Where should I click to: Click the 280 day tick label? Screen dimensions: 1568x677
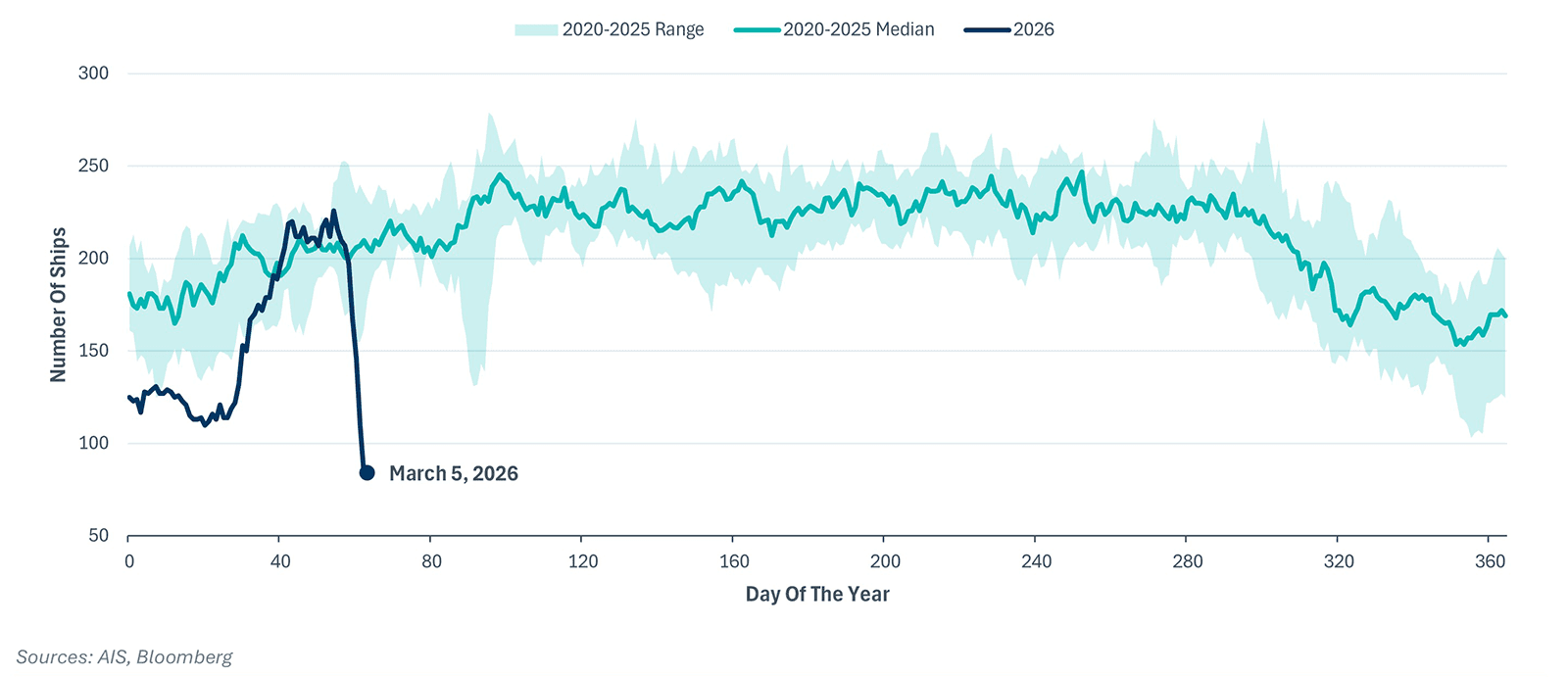[x=1188, y=561]
